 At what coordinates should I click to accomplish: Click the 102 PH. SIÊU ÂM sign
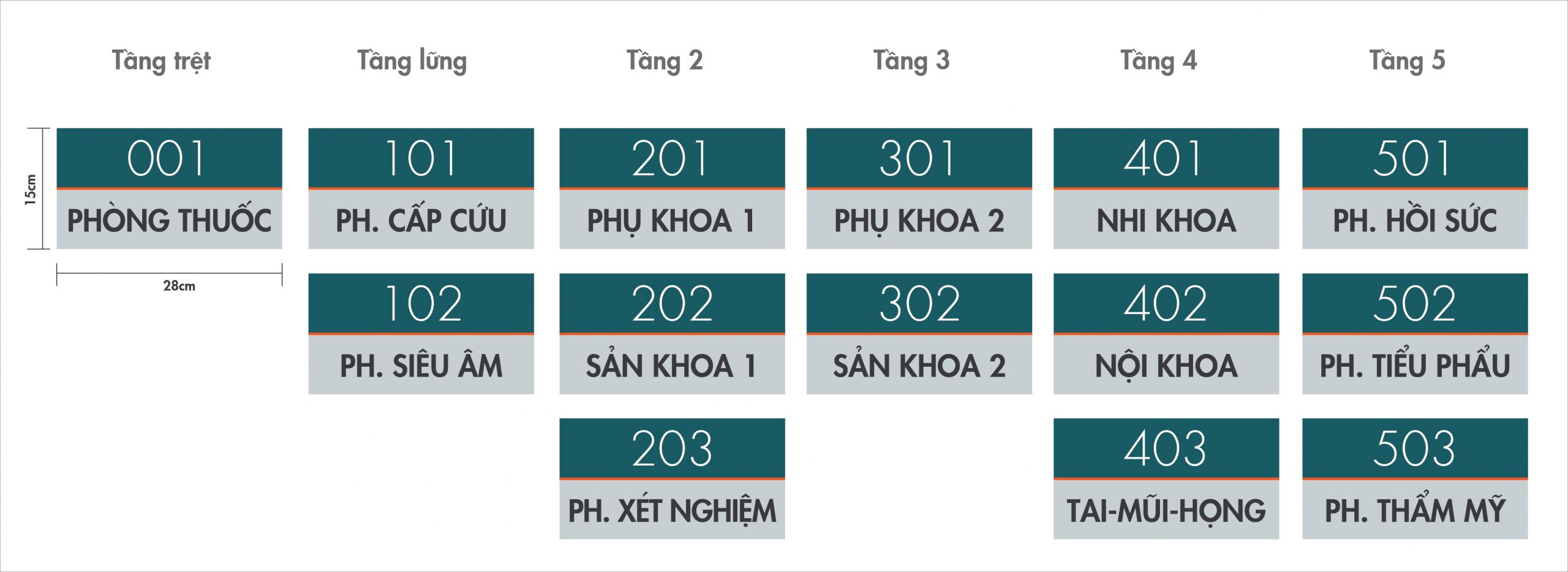tap(421, 334)
